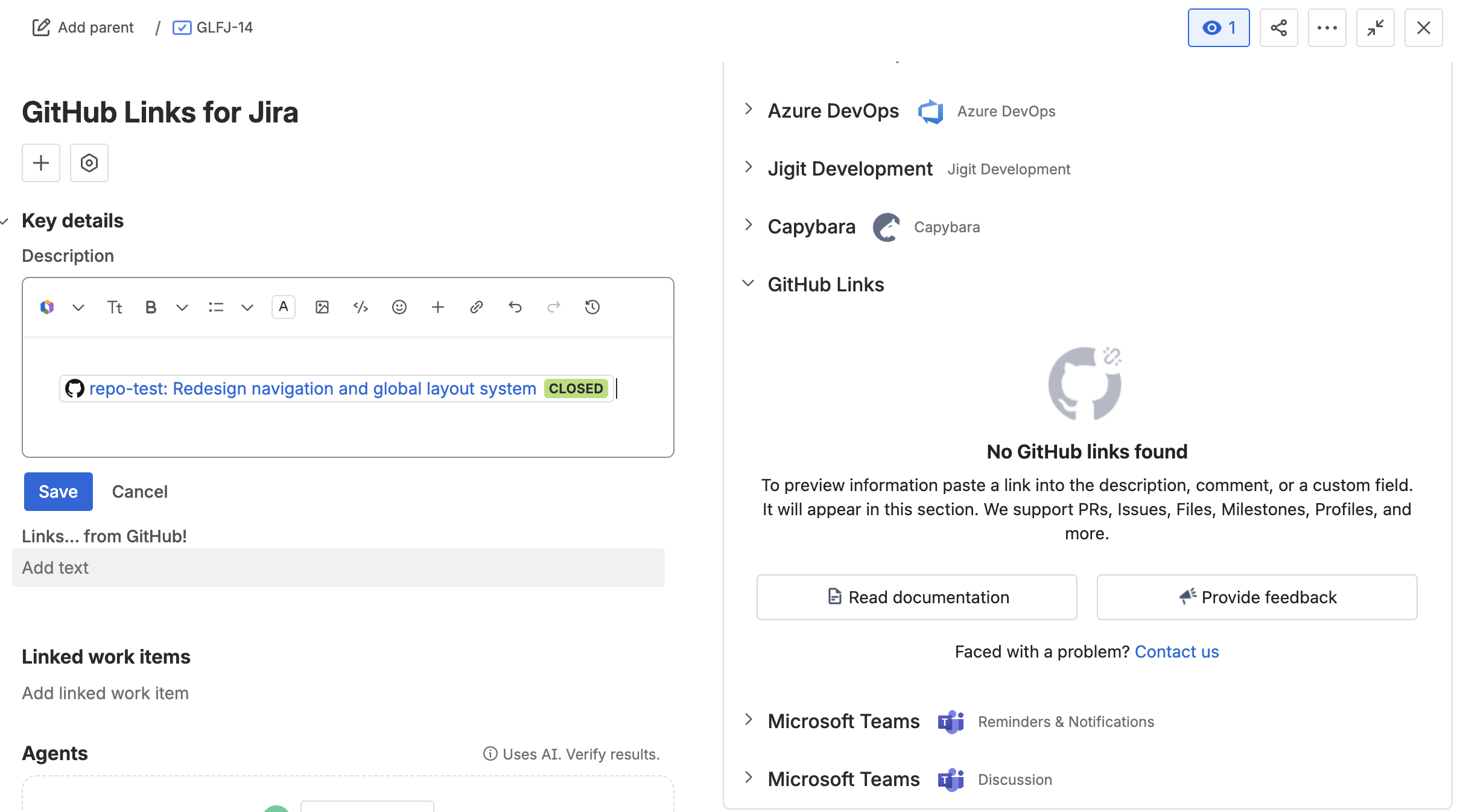Viewport: 1460px width, 812px height.
Task: Open the list style dropdown arrow
Action: pyautogui.click(x=247, y=308)
